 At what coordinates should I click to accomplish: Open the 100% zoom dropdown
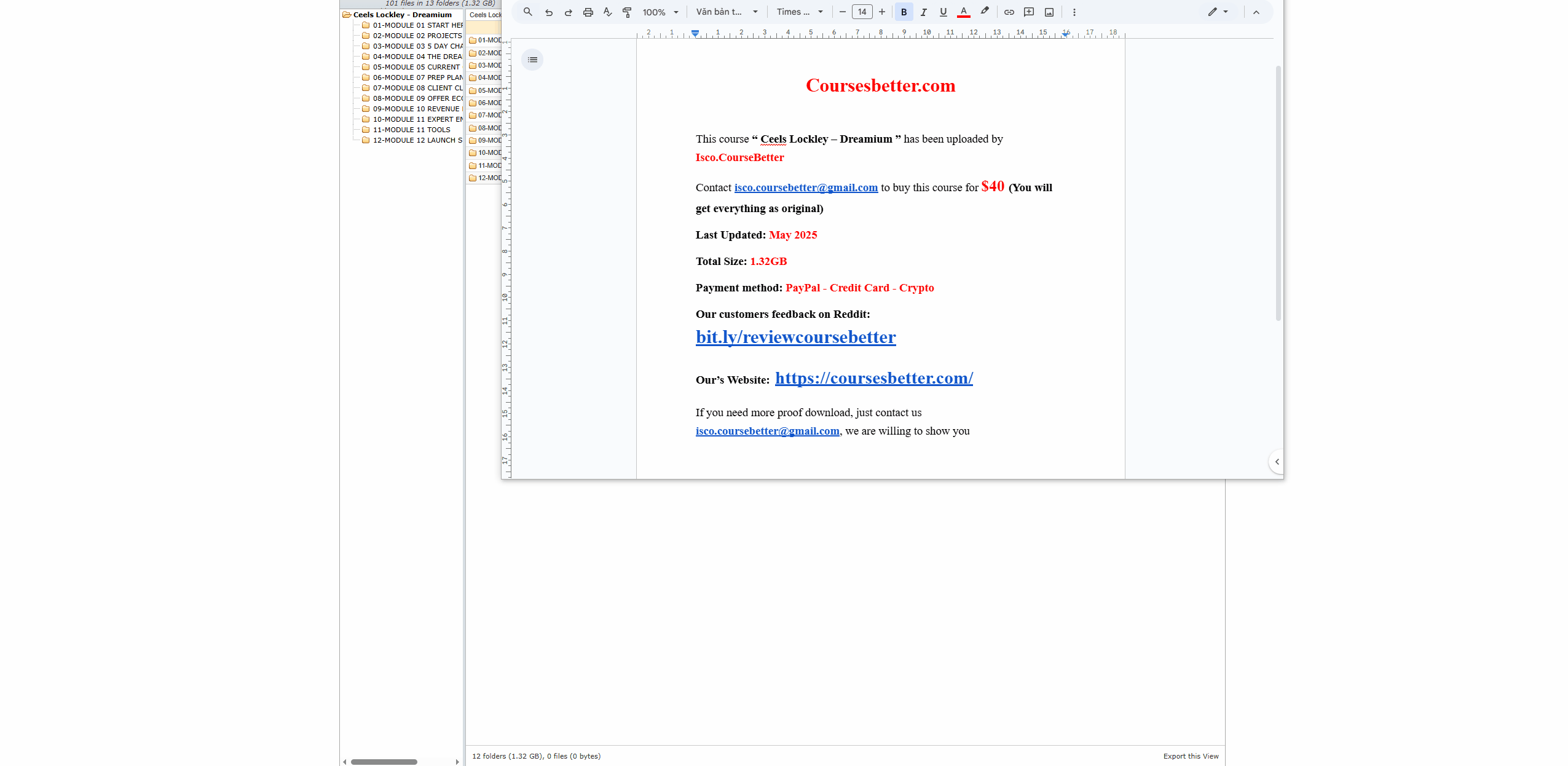pyautogui.click(x=660, y=12)
